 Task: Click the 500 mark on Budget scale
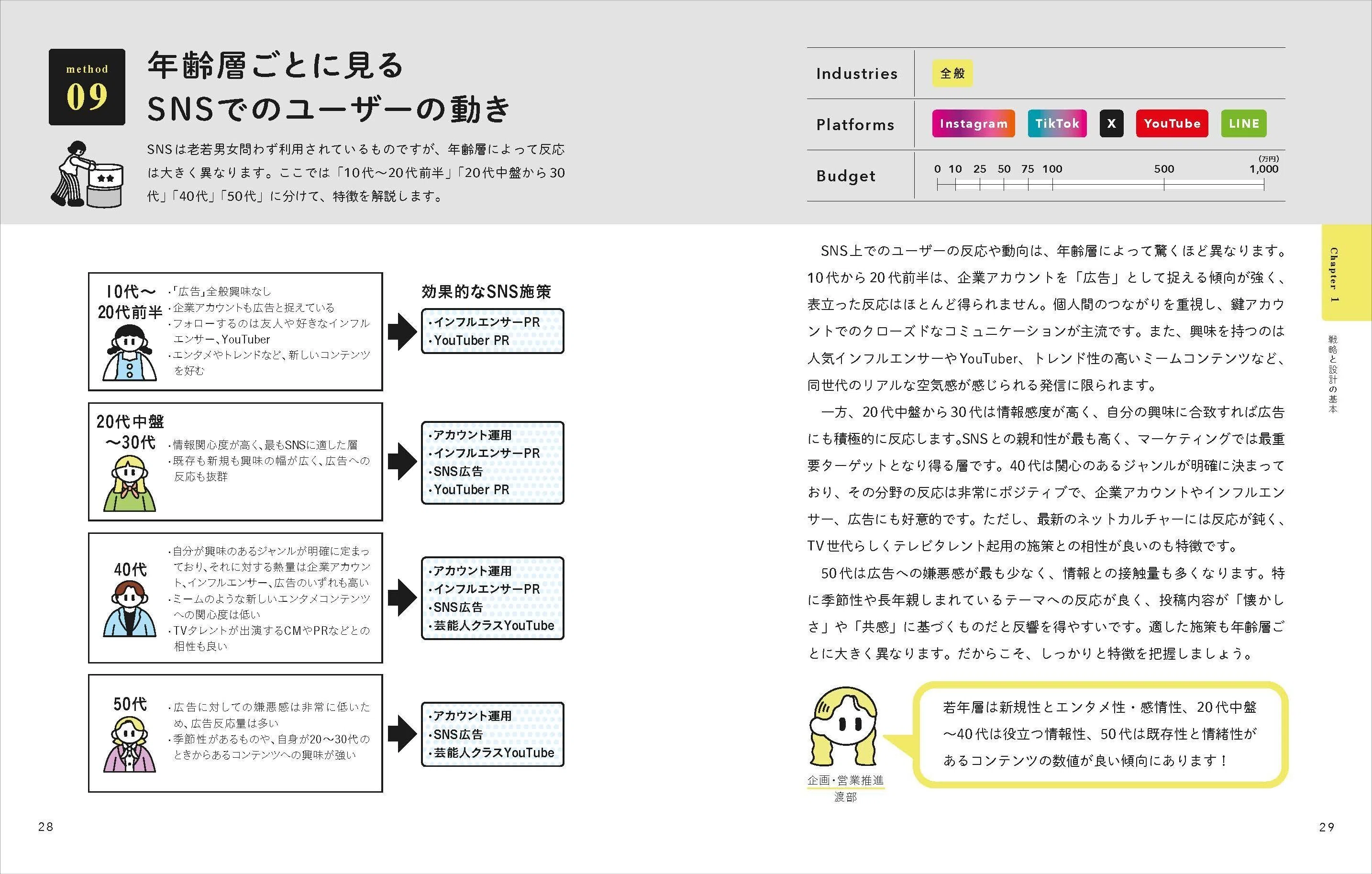tap(1164, 169)
